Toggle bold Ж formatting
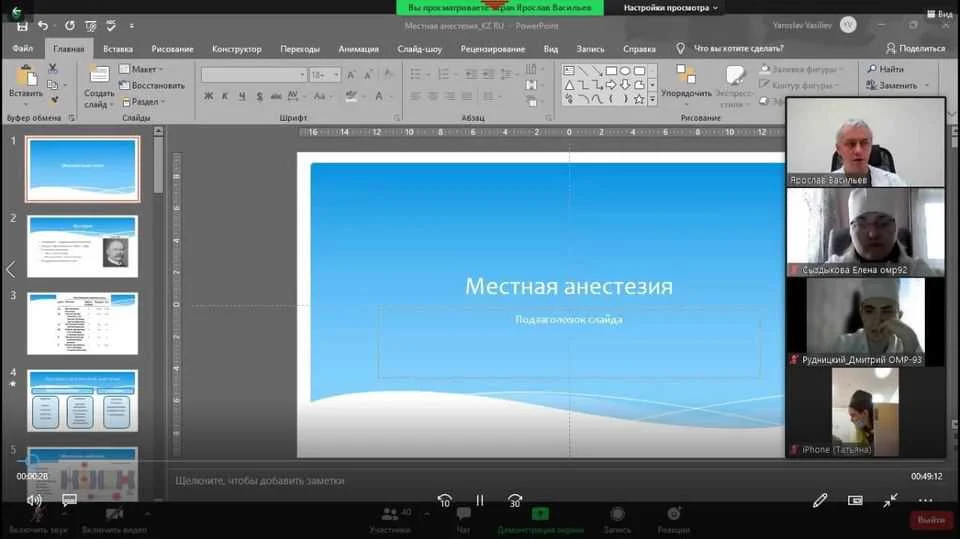The height and width of the screenshot is (539, 960). 209,96
